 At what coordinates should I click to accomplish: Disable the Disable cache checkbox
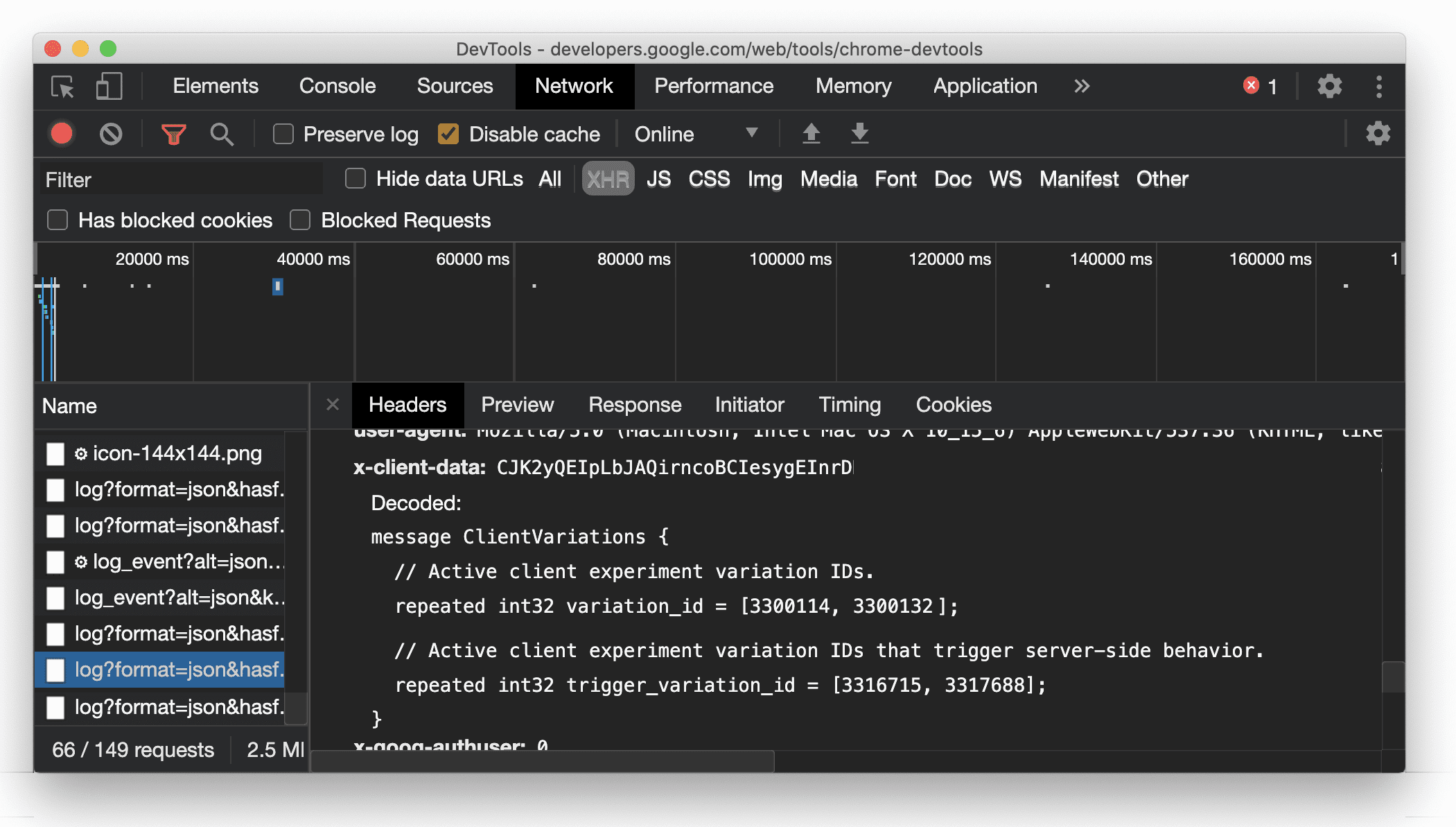450,133
